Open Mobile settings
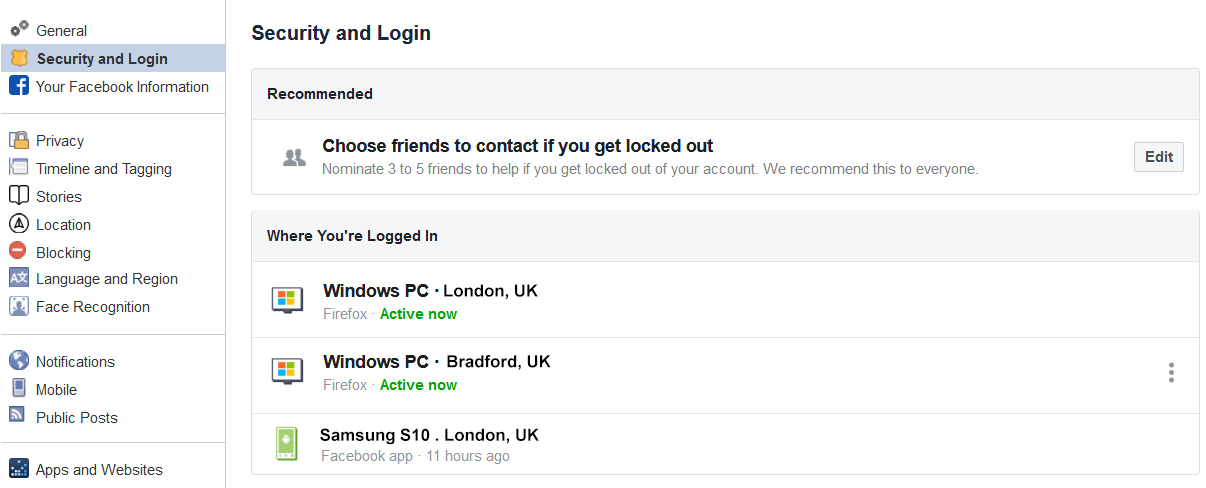The image size is (1206, 488). [56, 390]
